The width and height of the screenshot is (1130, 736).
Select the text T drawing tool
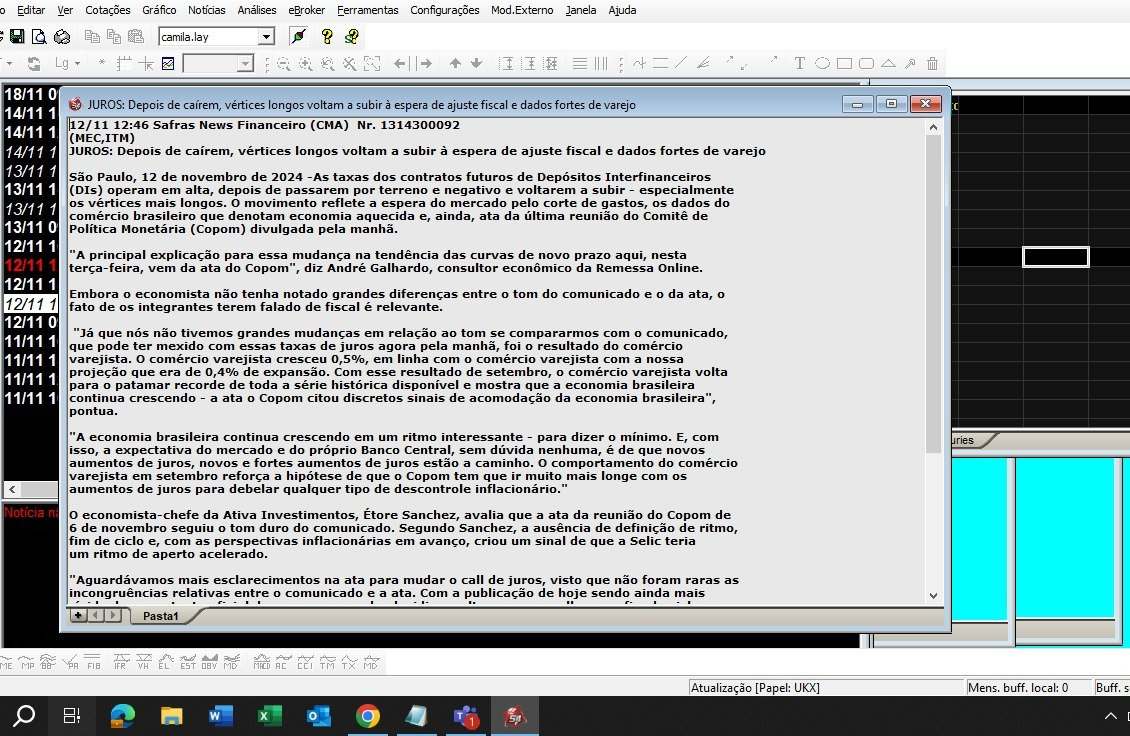(799, 63)
